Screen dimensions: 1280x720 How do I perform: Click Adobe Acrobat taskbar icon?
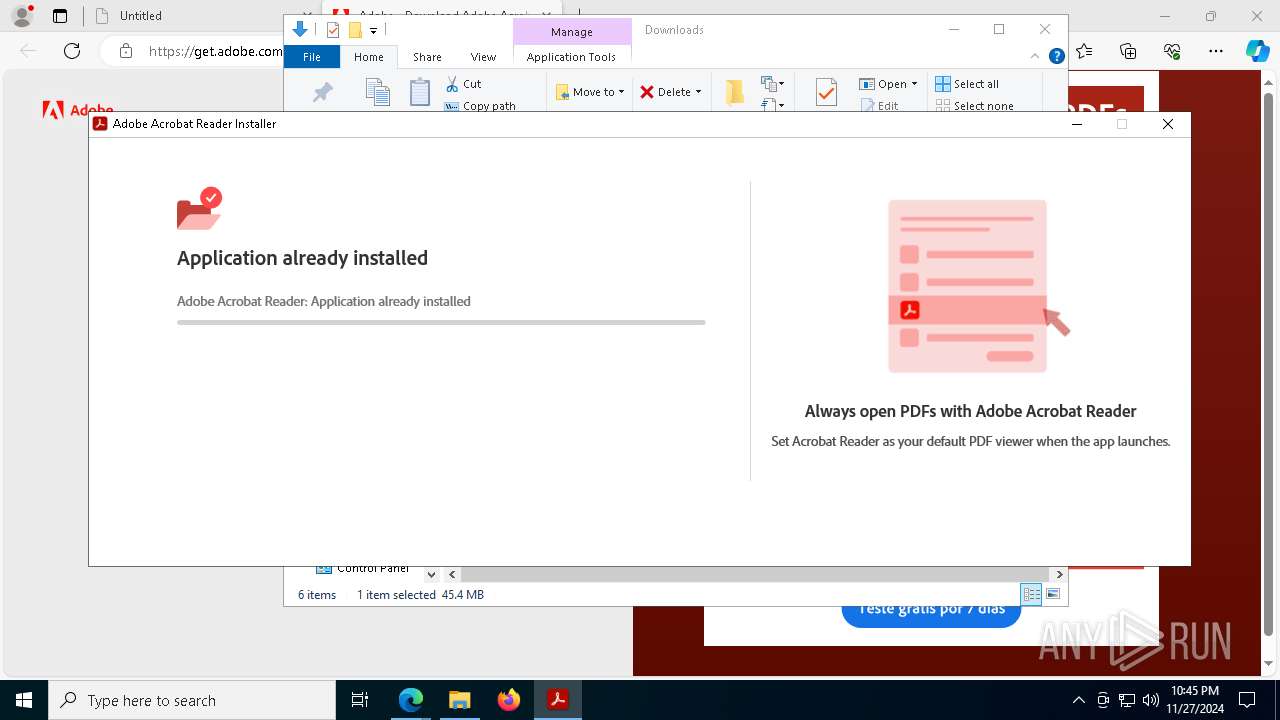(557, 700)
